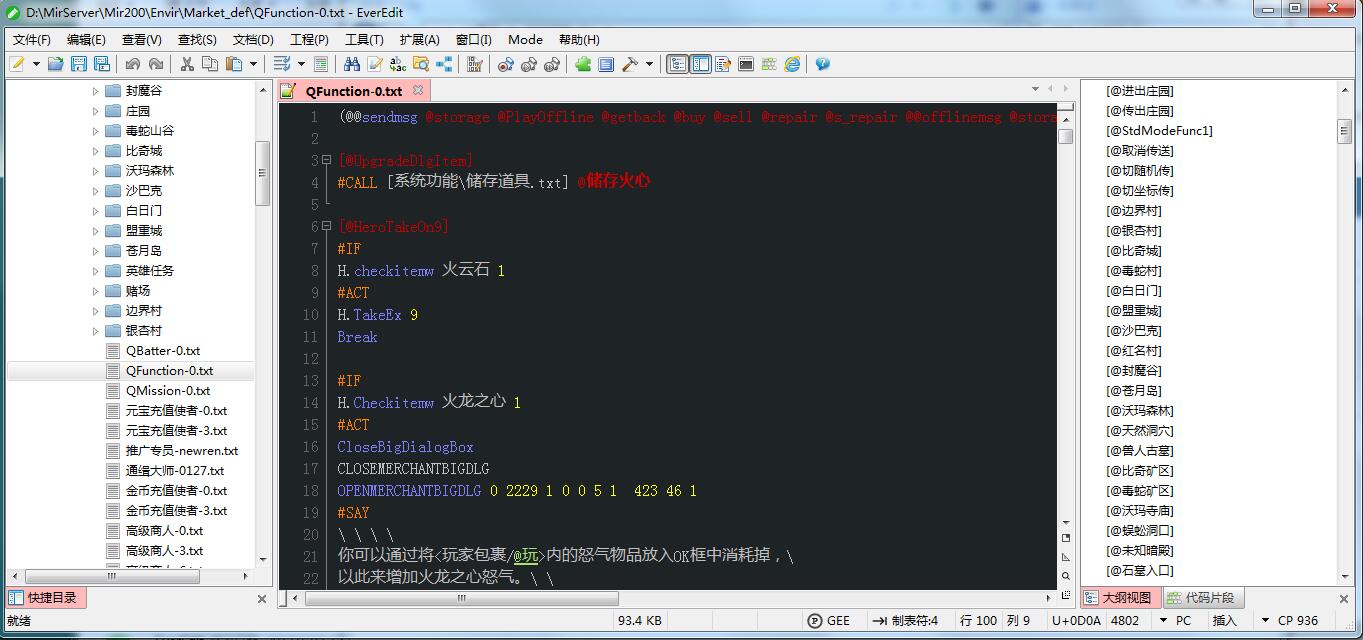Screen dimensions: 1363x640
Task: Click the 插入 insert mode indicator
Action: coord(1225,620)
